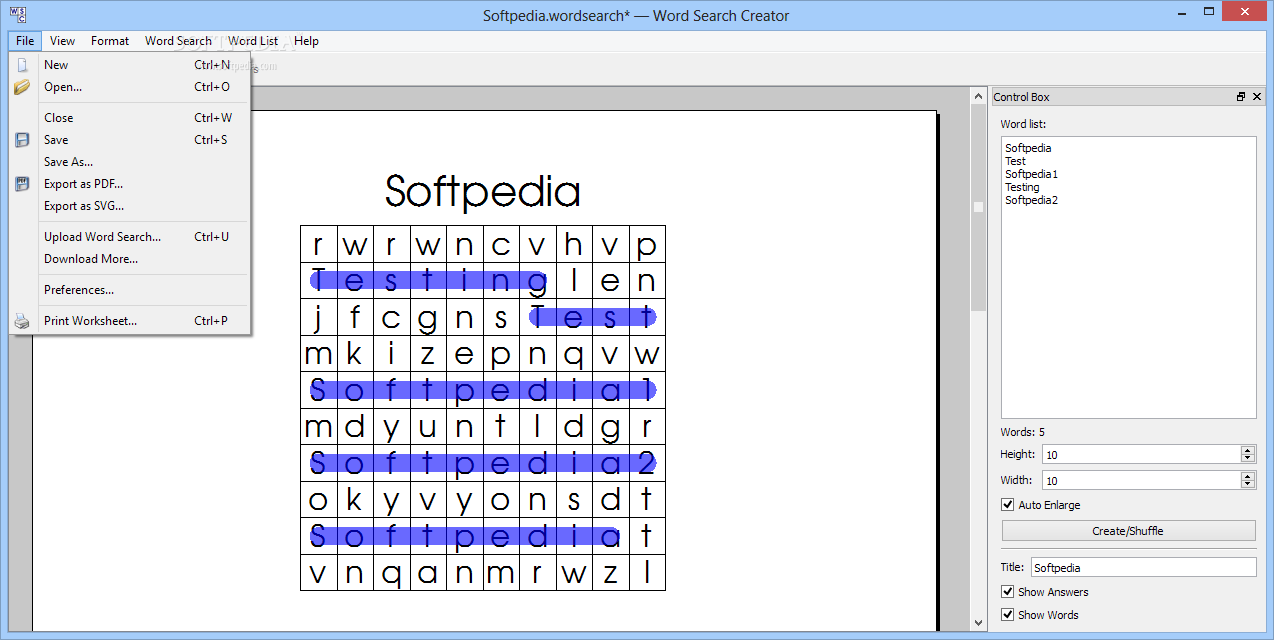
Task: Click worksheet scrollbar down arrow
Action: click(978, 622)
